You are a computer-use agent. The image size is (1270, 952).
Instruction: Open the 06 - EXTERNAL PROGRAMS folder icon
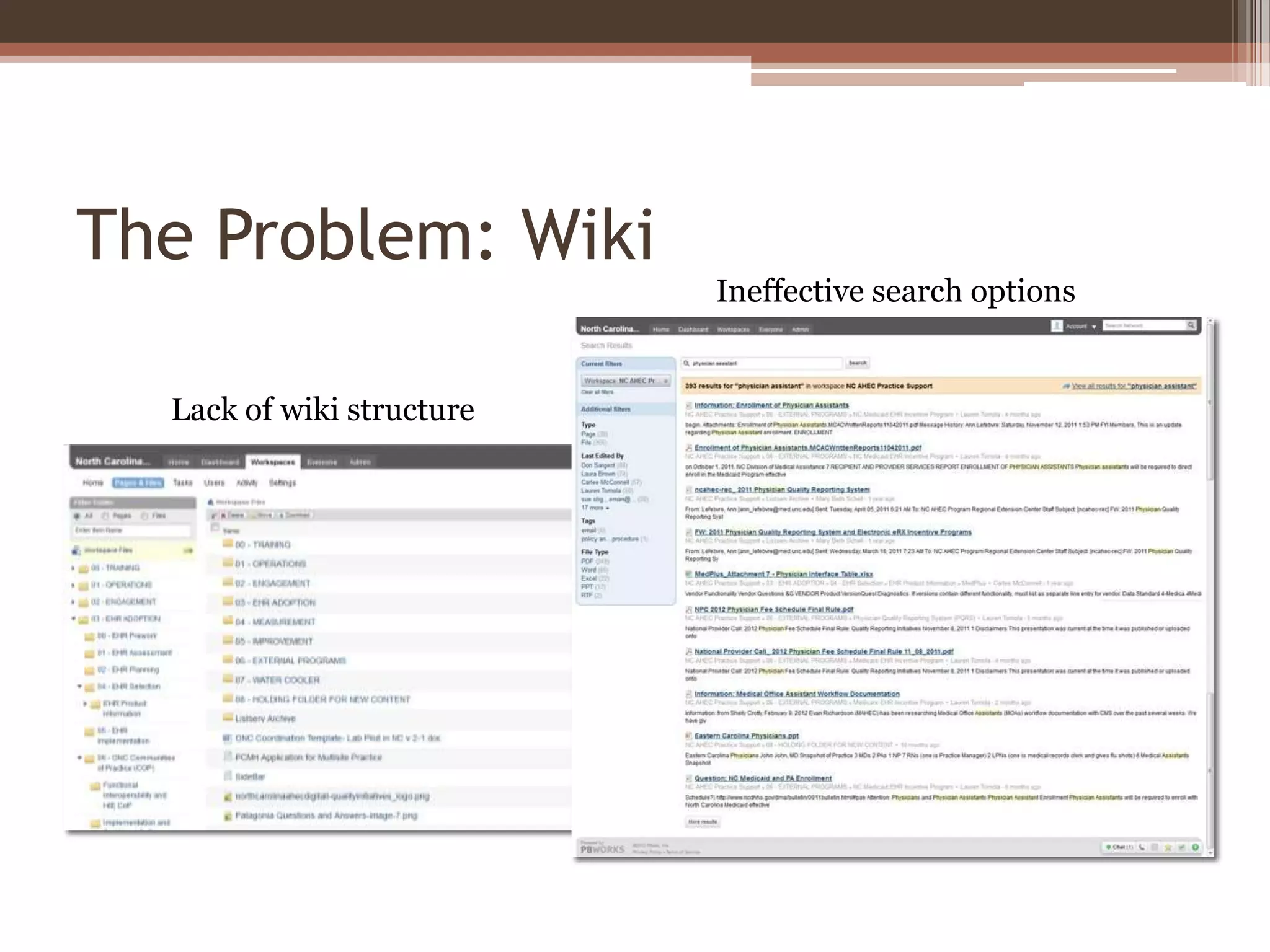pos(228,660)
